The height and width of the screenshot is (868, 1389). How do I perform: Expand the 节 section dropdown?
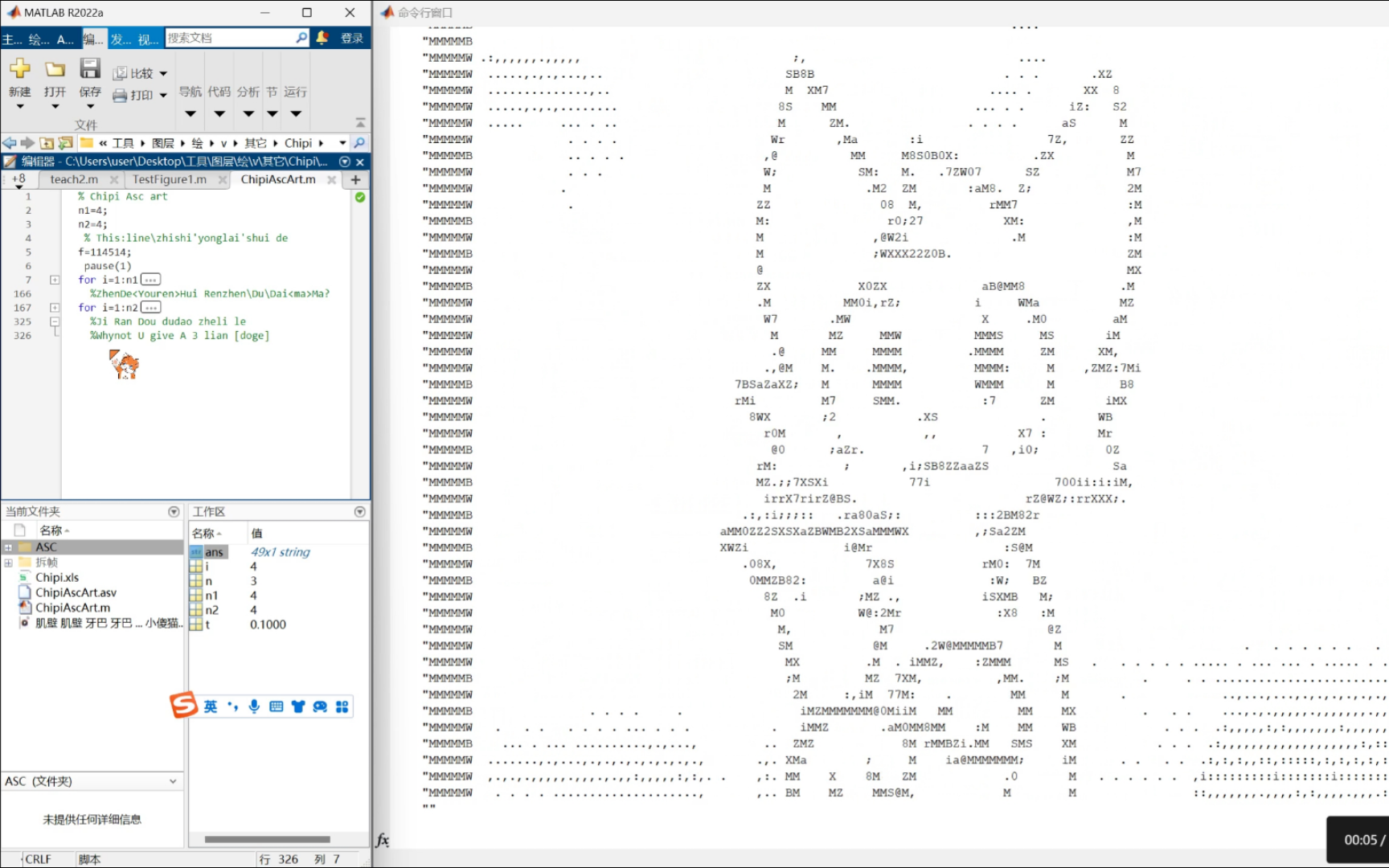point(272,113)
